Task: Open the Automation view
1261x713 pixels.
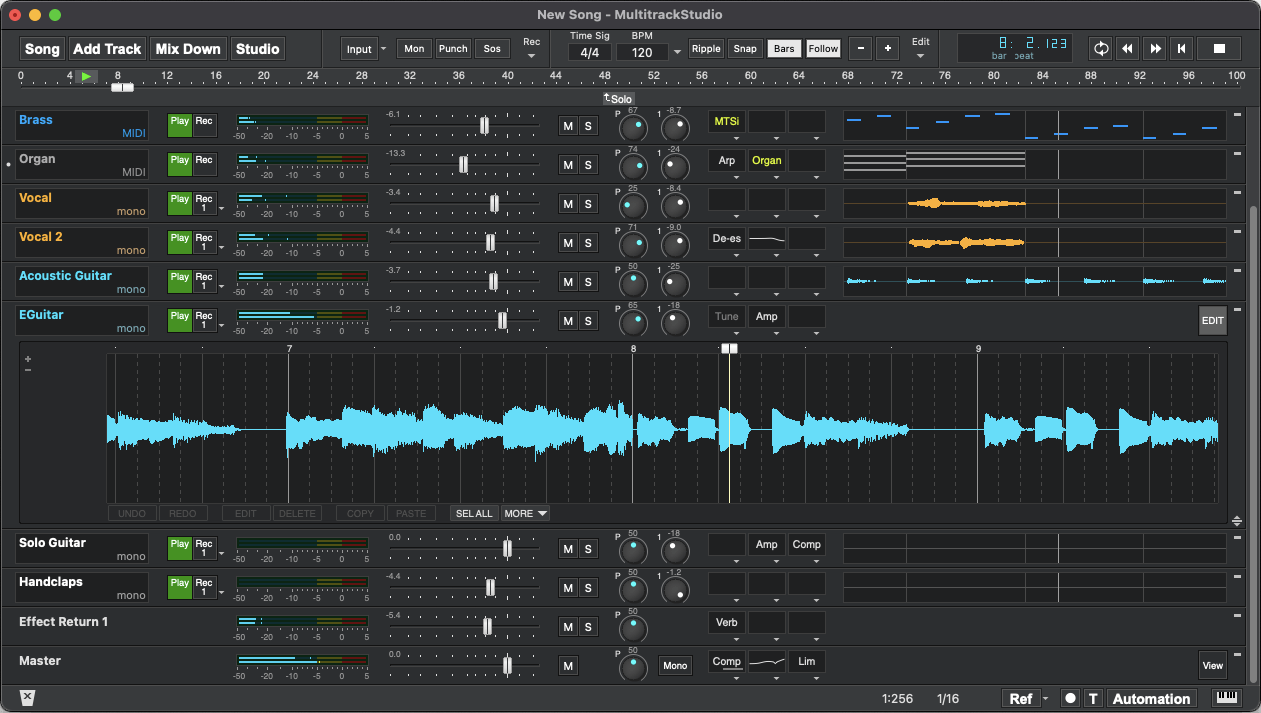Action: click(x=1151, y=698)
